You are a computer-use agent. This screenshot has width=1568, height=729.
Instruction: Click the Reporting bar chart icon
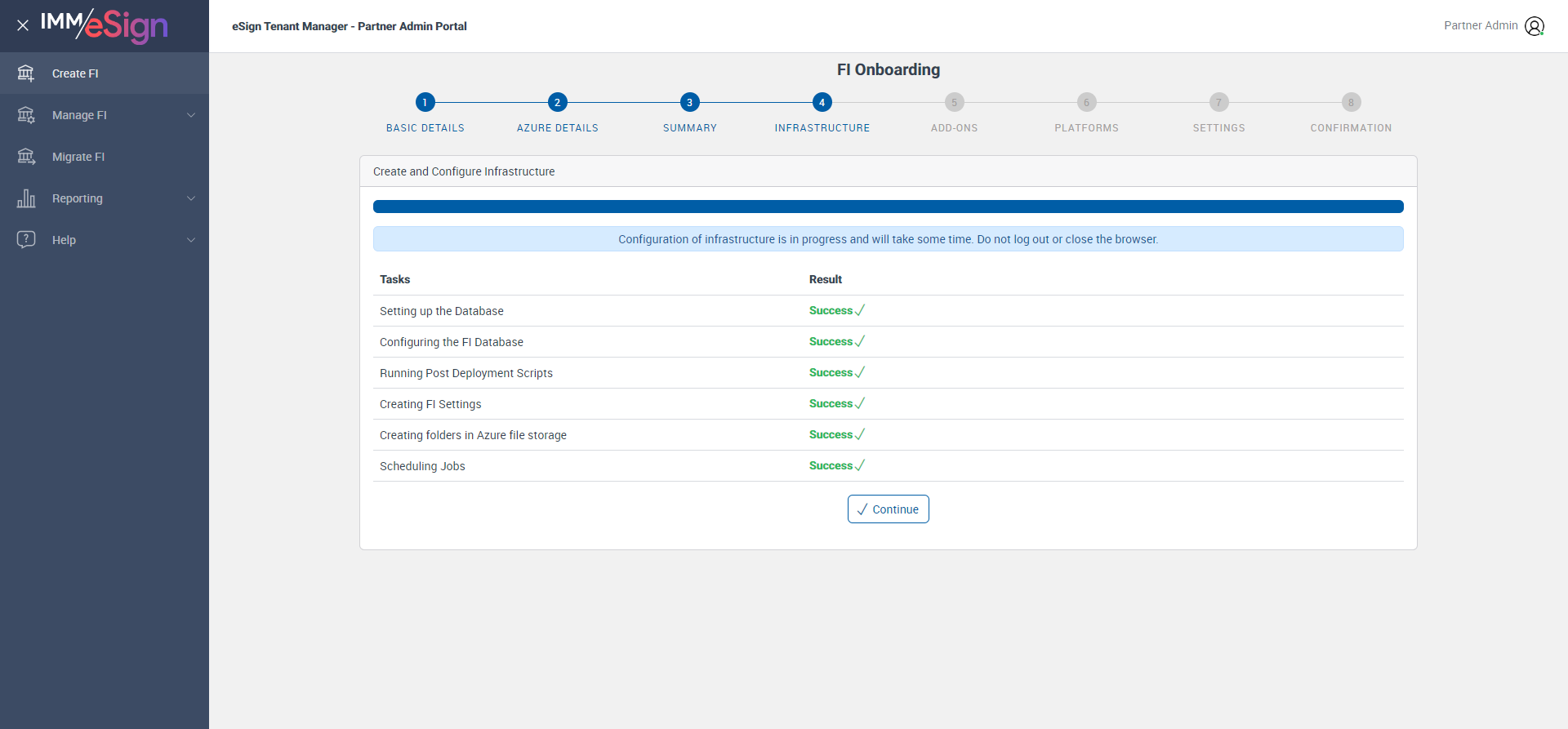coord(26,198)
